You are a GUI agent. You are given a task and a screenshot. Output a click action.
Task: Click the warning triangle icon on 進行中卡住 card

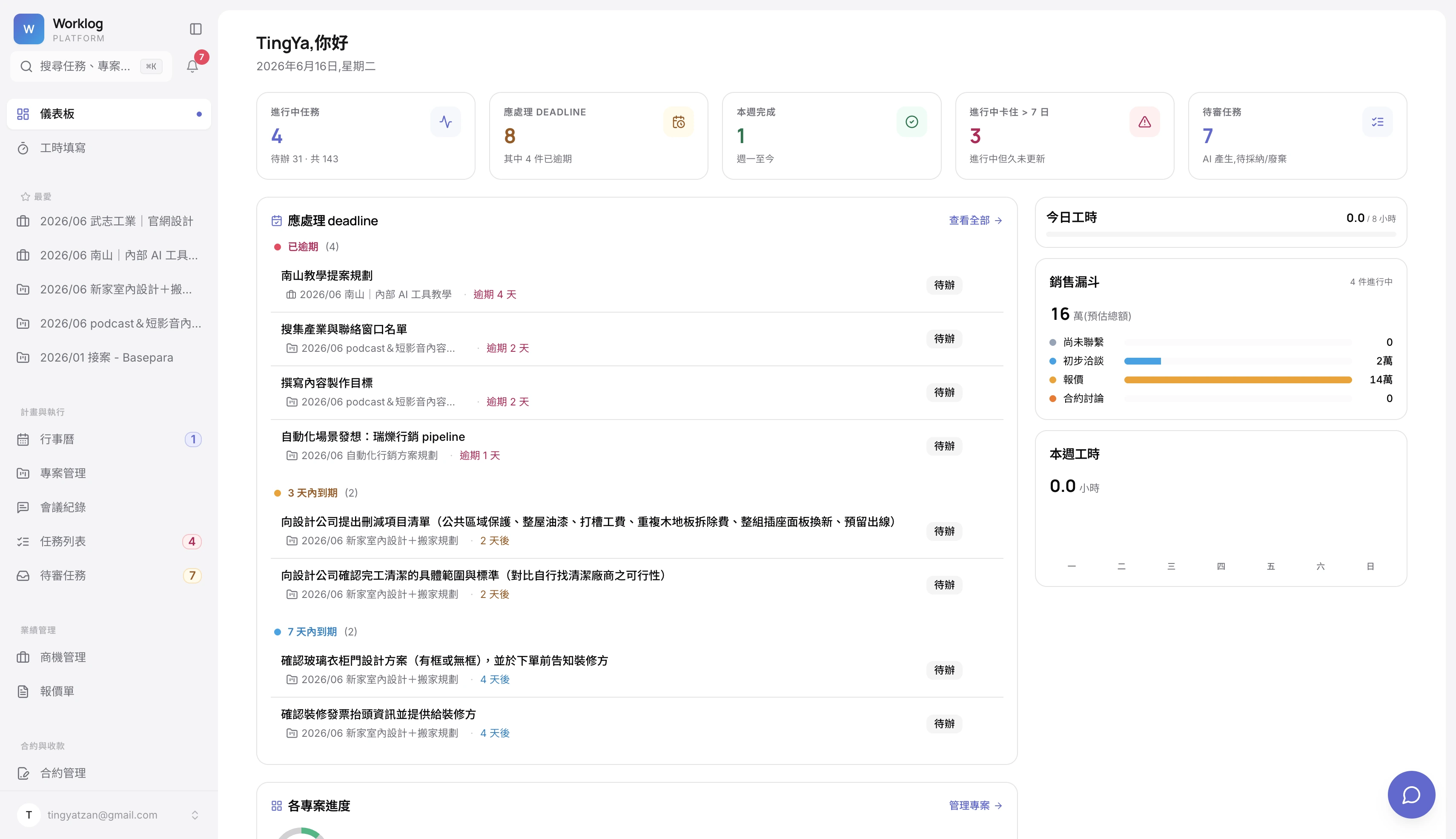1144,121
